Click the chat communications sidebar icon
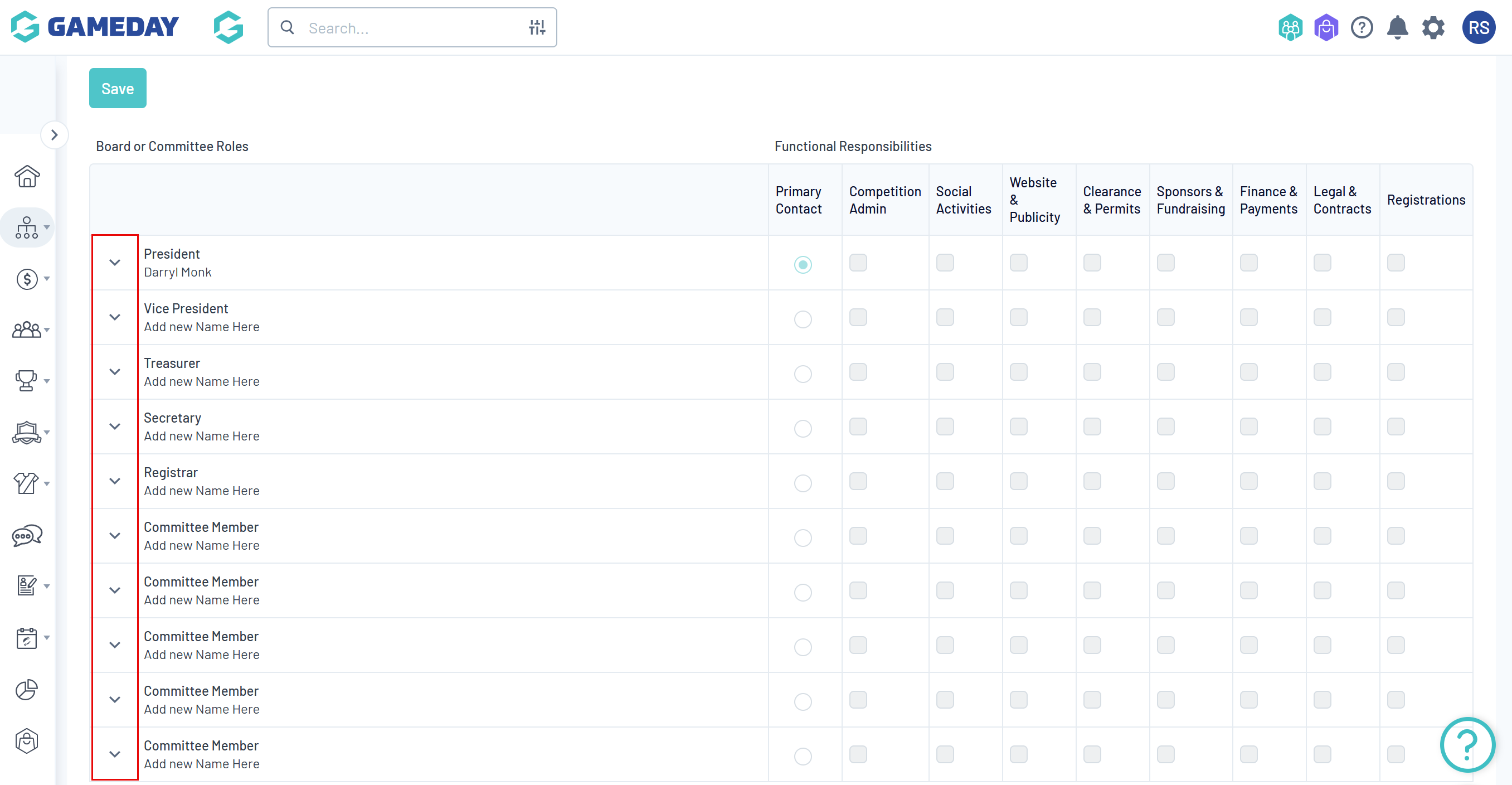 27,535
